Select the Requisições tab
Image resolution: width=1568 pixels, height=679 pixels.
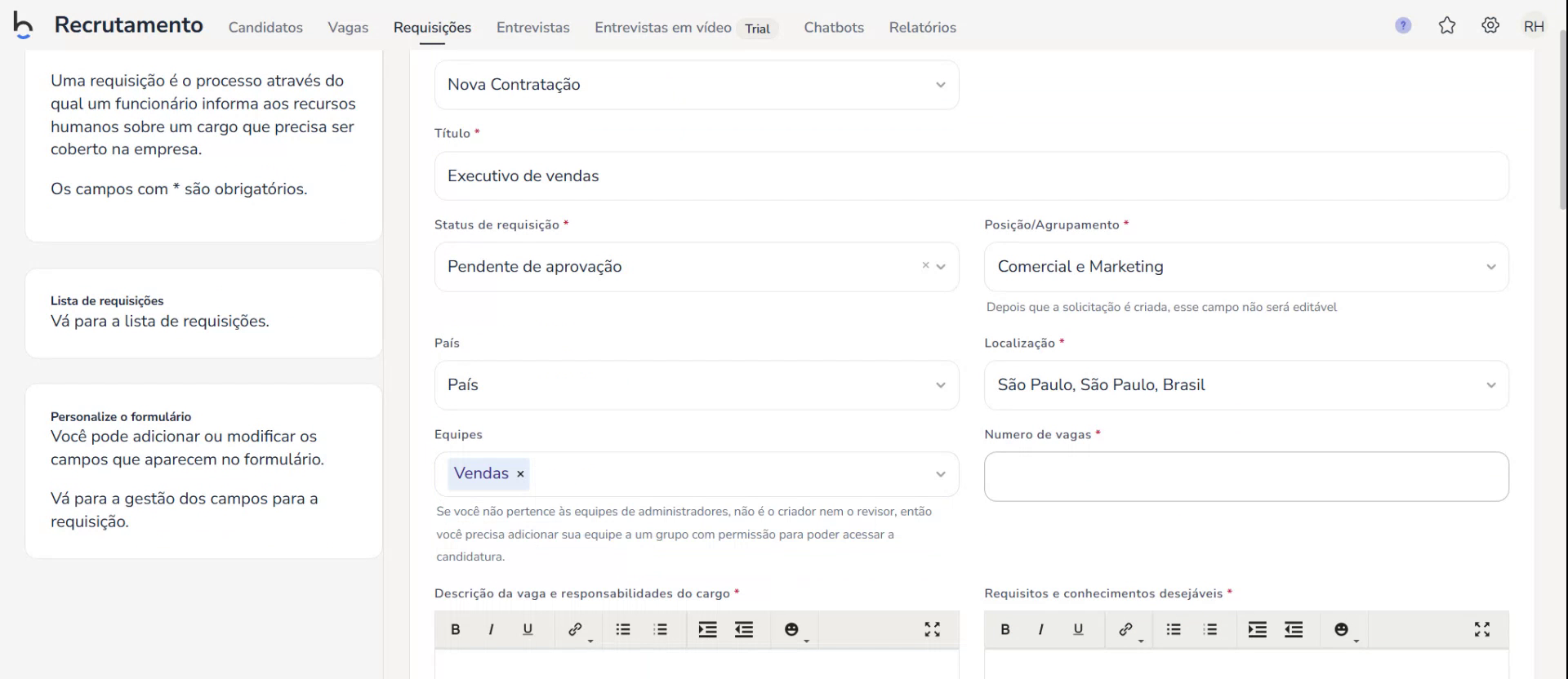(432, 27)
